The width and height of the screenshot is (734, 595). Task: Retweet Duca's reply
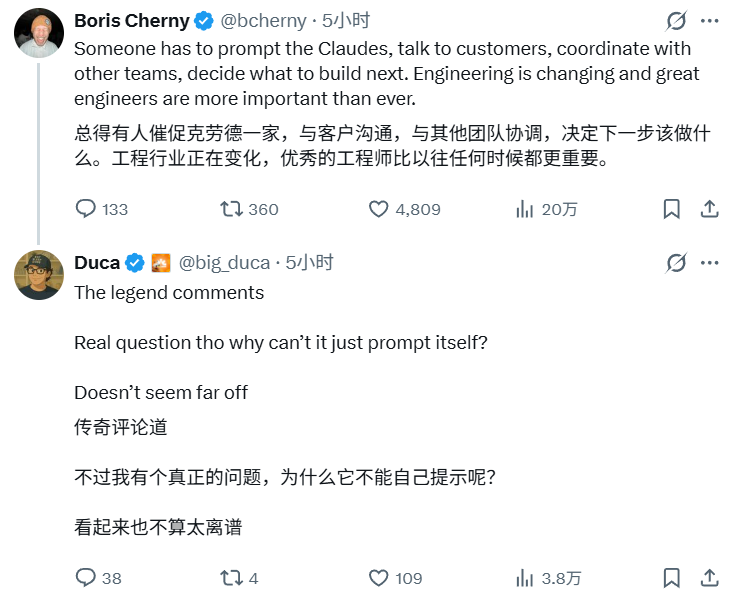(231, 578)
